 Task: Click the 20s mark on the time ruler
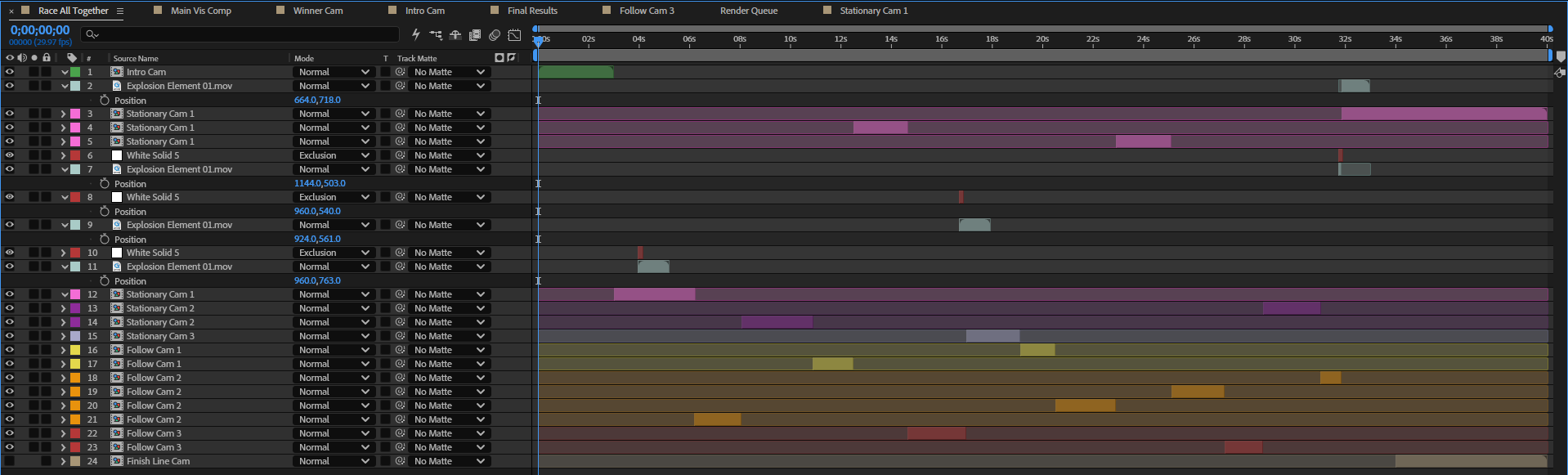[x=1042, y=38]
